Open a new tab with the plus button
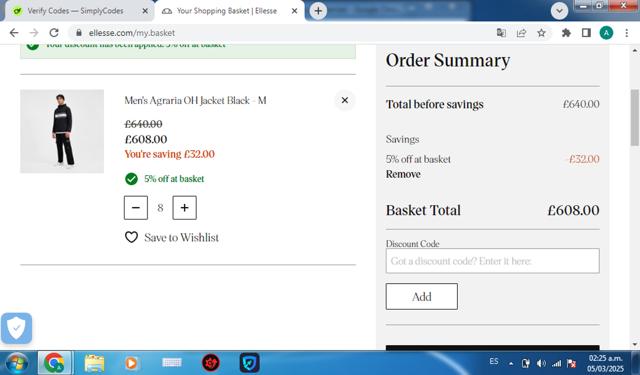640x375 pixels. point(318,11)
